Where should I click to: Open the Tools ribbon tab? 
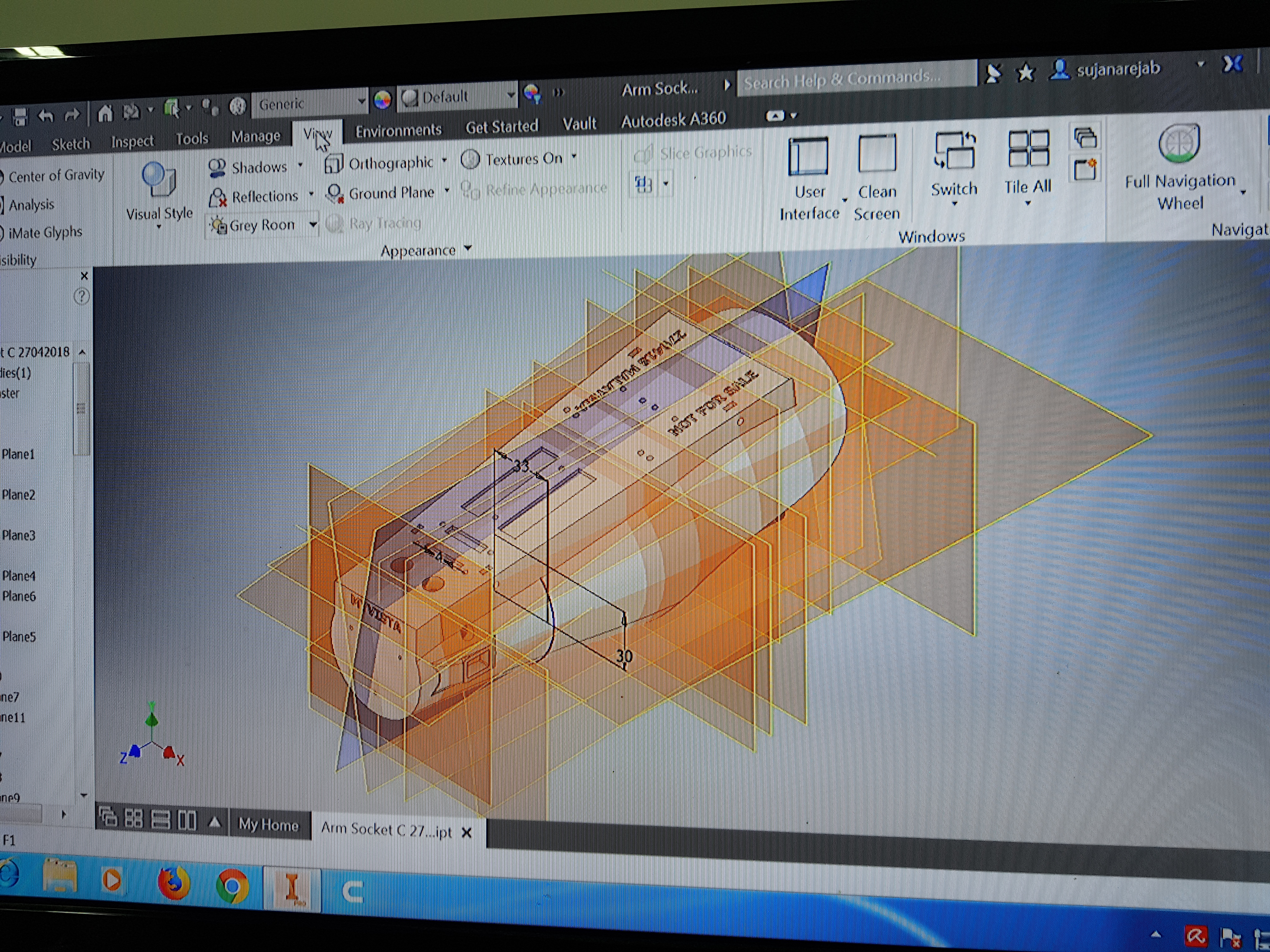coord(192,138)
